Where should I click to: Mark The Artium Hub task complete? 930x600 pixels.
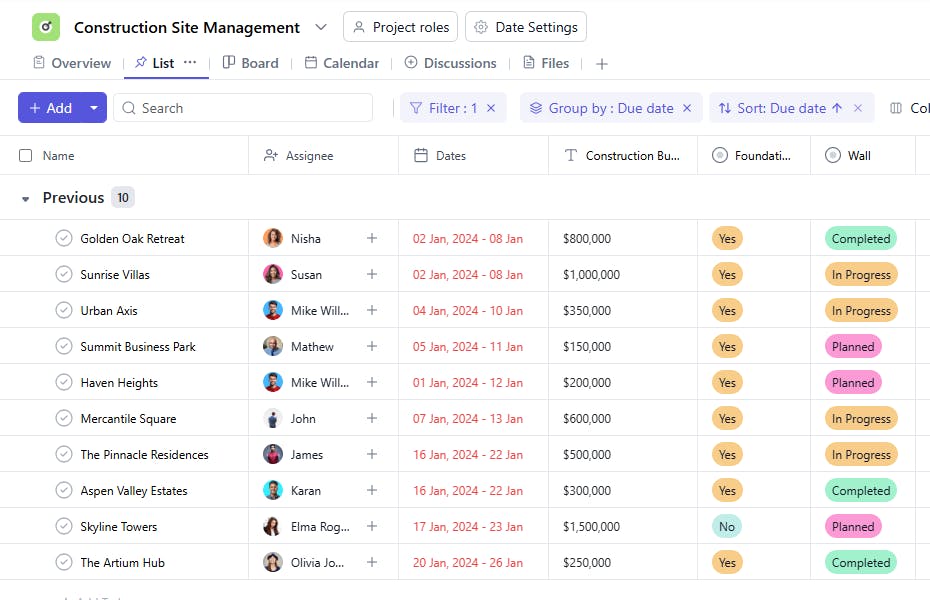point(64,562)
